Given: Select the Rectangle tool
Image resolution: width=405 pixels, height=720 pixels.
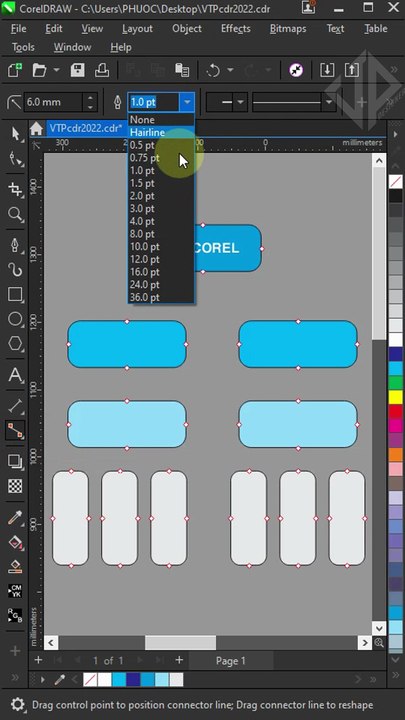Looking at the screenshot, I should (x=16, y=294).
